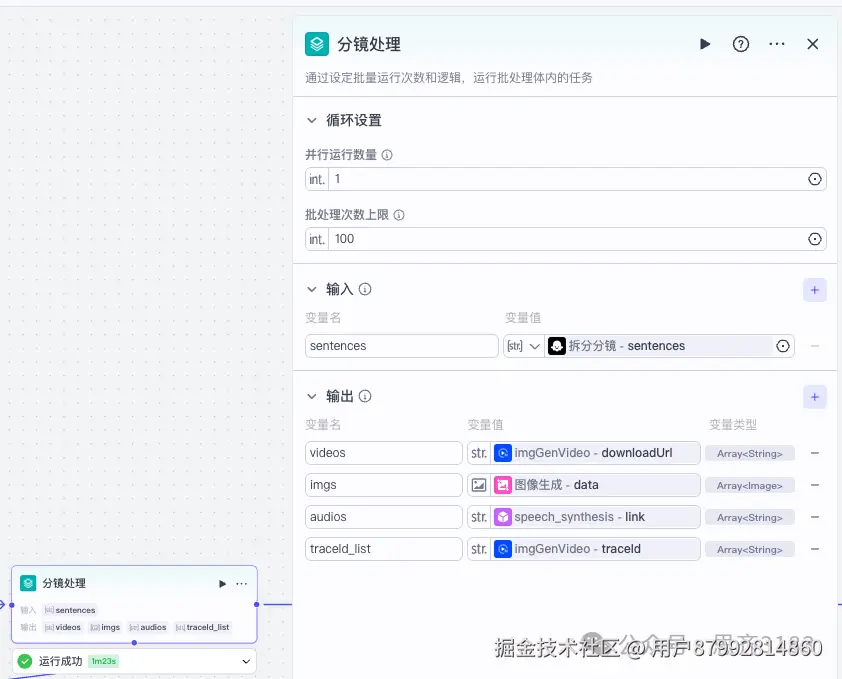Viewport: 842px width, 679px height.
Task: Collapse the 输出 section
Action: [x=311, y=396]
